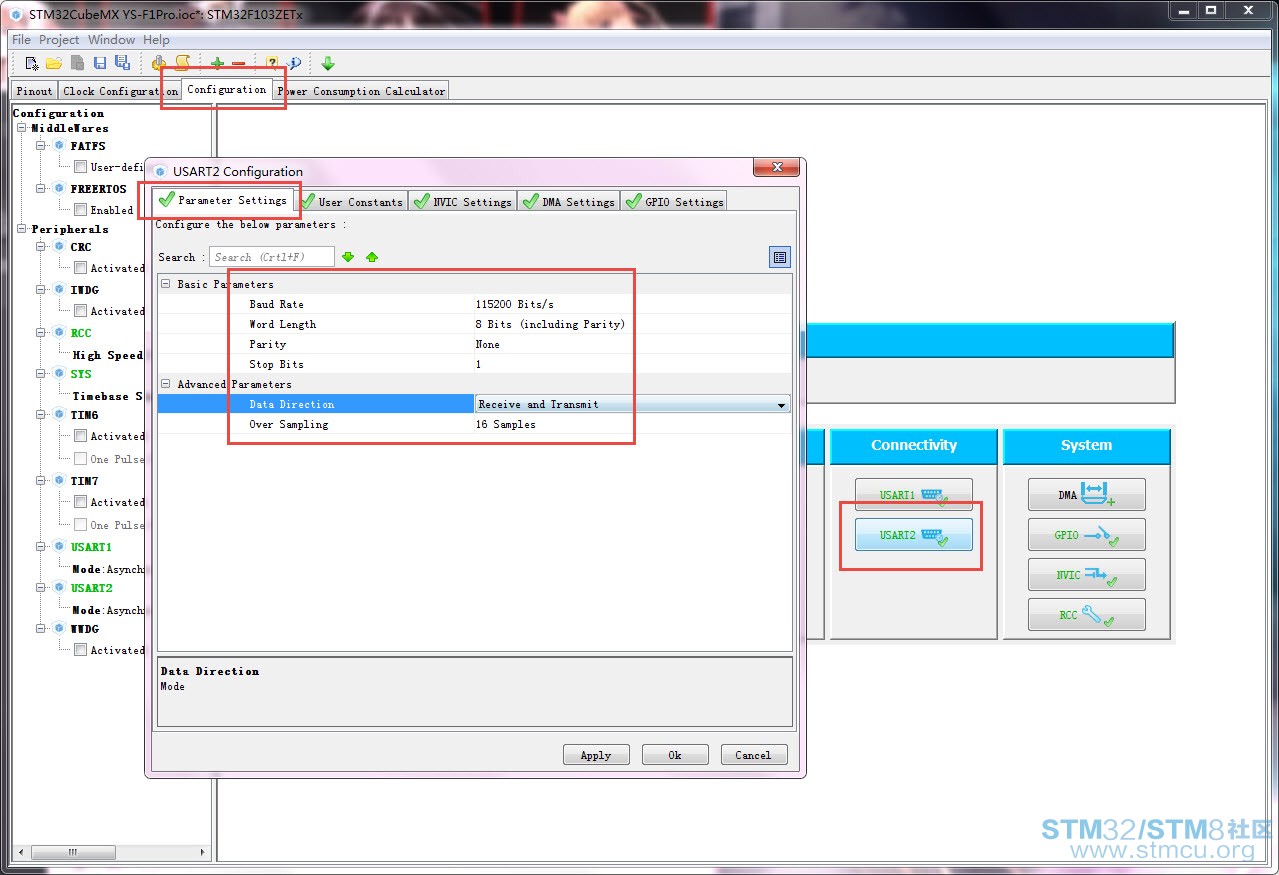Switch to User Constants tab
Screen dimensions: 1279x875
pyautogui.click(x=352, y=201)
